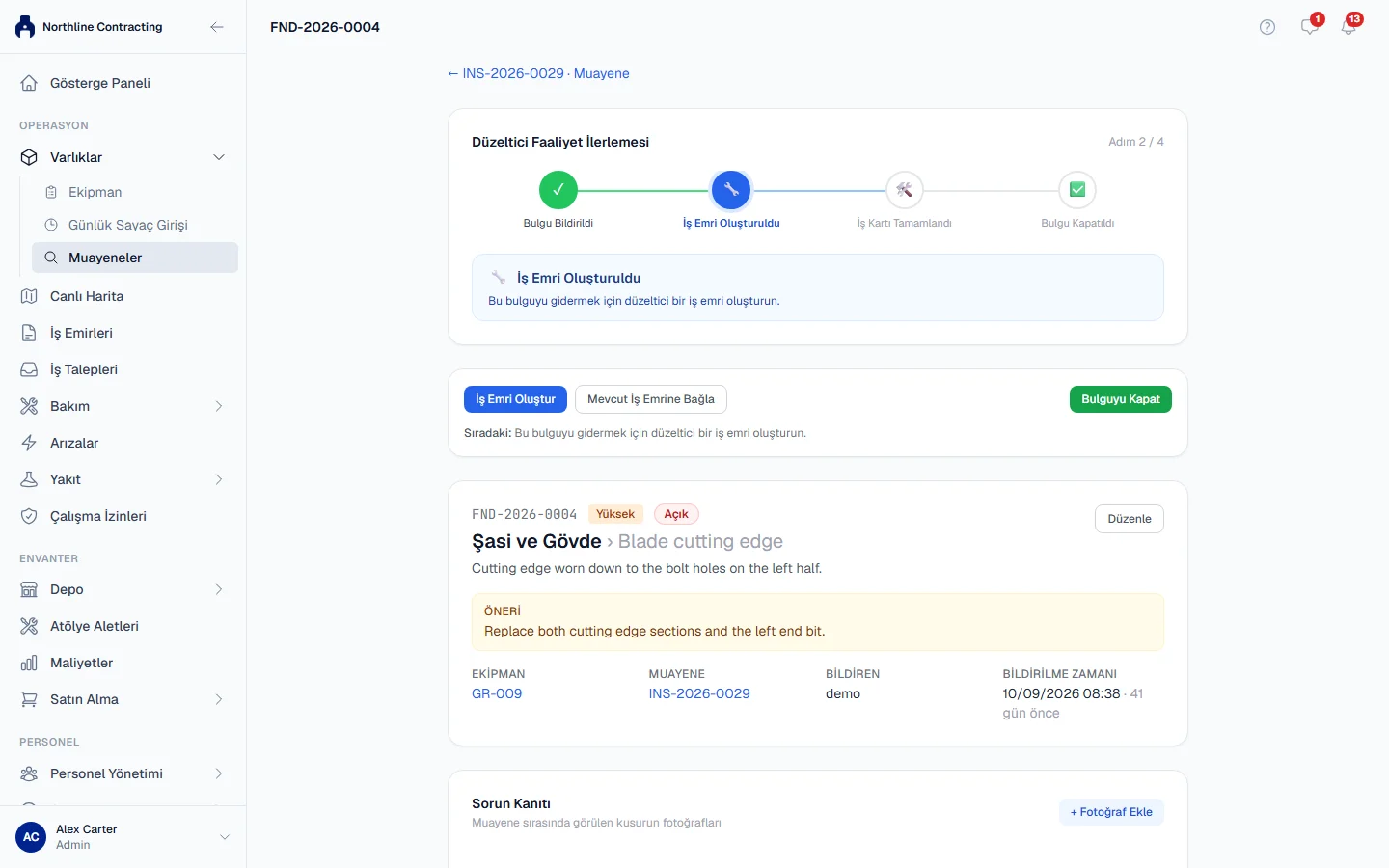Open inspection link INS-2026-0029 under Muayene
Screen dimensions: 1389x868
pos(699,693)
